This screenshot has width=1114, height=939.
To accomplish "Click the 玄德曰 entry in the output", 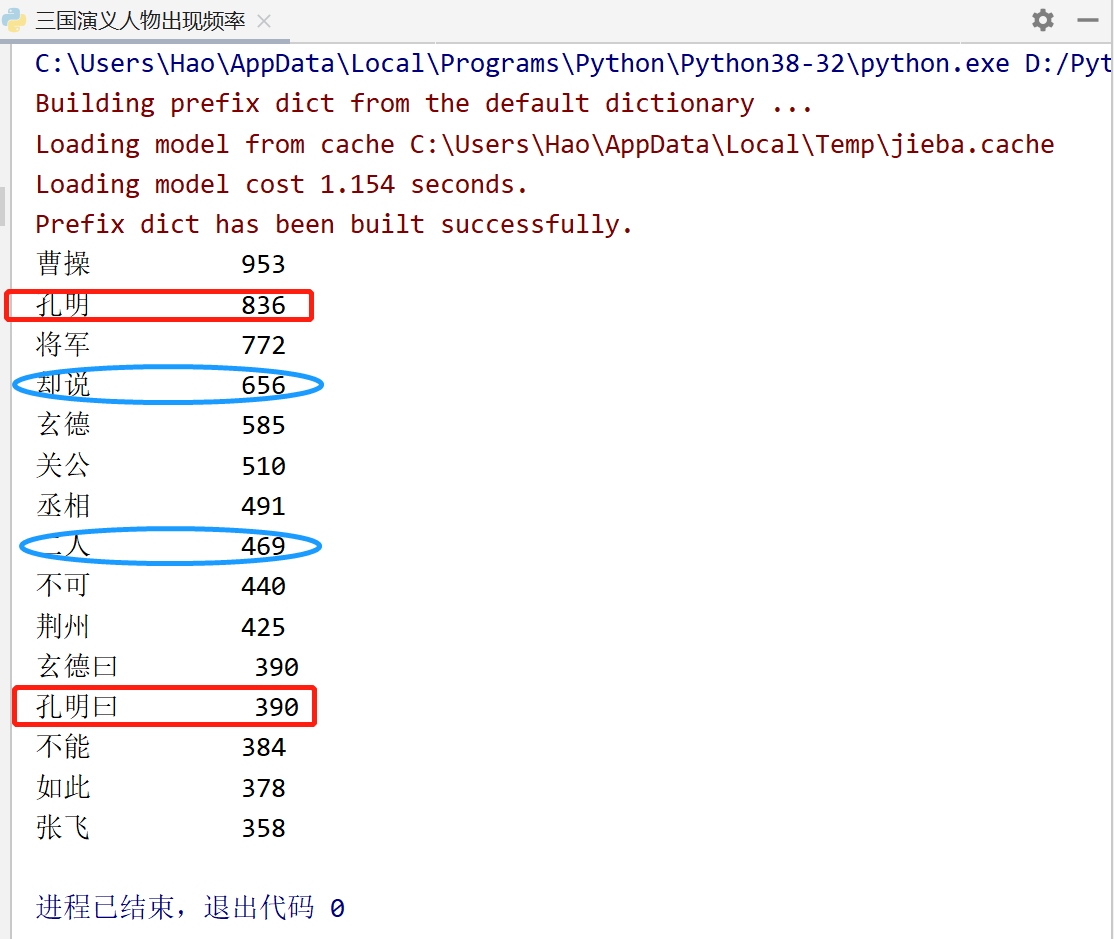I will click(x=77, y=667).
